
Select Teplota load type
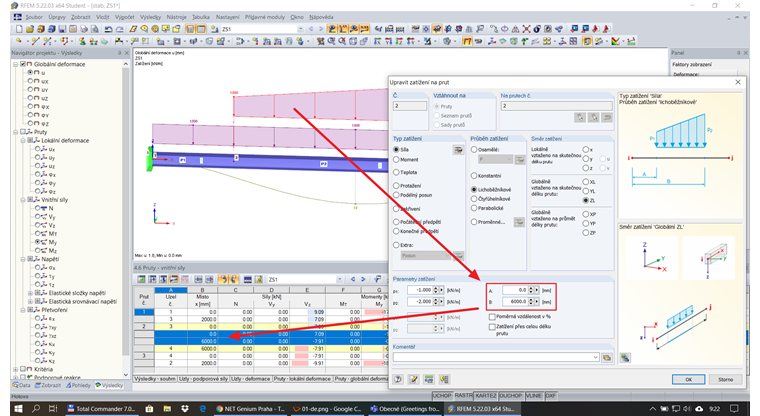(x=396, y=172)
